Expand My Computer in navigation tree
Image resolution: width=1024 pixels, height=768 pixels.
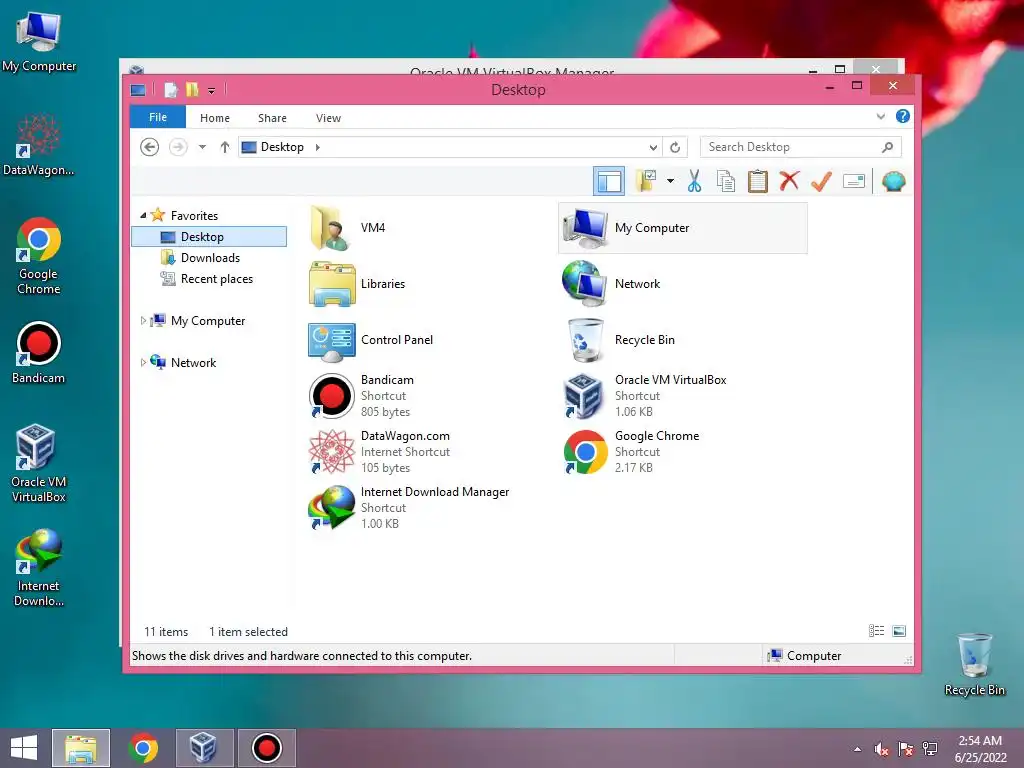[143, 320]
